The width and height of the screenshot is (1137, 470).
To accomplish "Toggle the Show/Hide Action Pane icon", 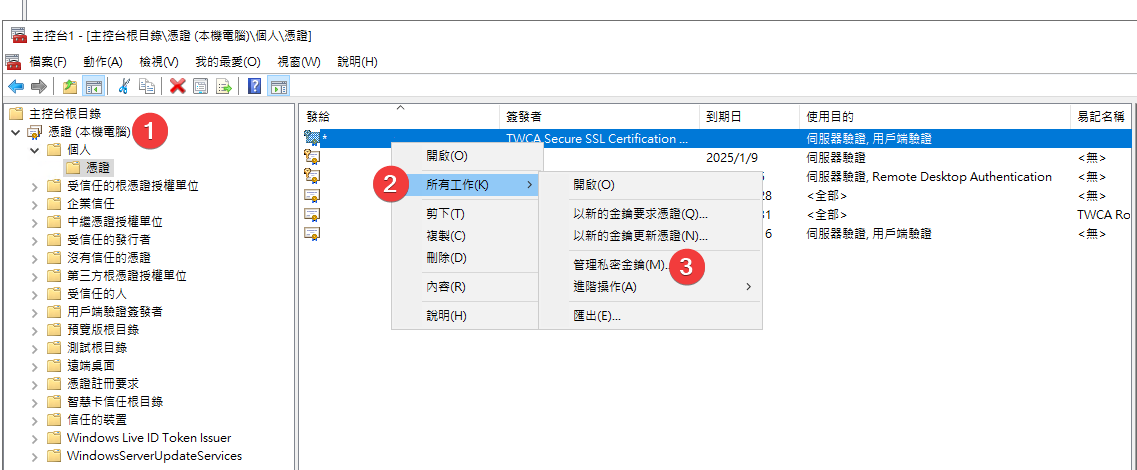I will [277, 86].
